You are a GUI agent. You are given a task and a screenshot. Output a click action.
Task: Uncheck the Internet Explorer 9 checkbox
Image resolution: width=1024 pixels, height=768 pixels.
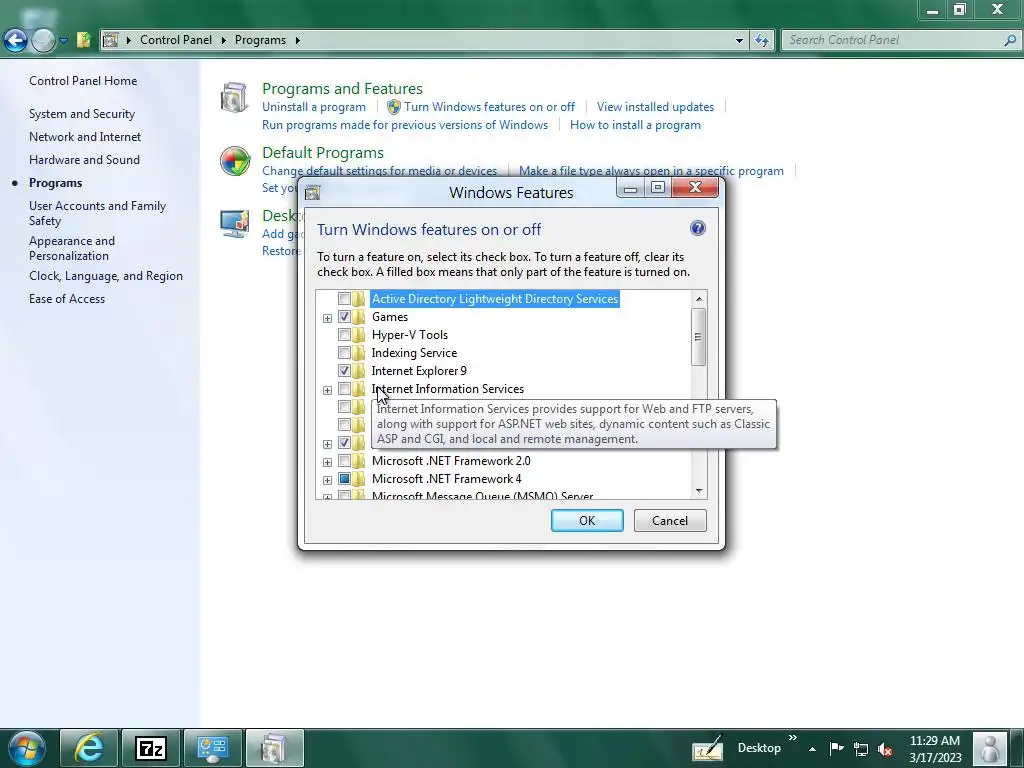click(x=344, y=370)
